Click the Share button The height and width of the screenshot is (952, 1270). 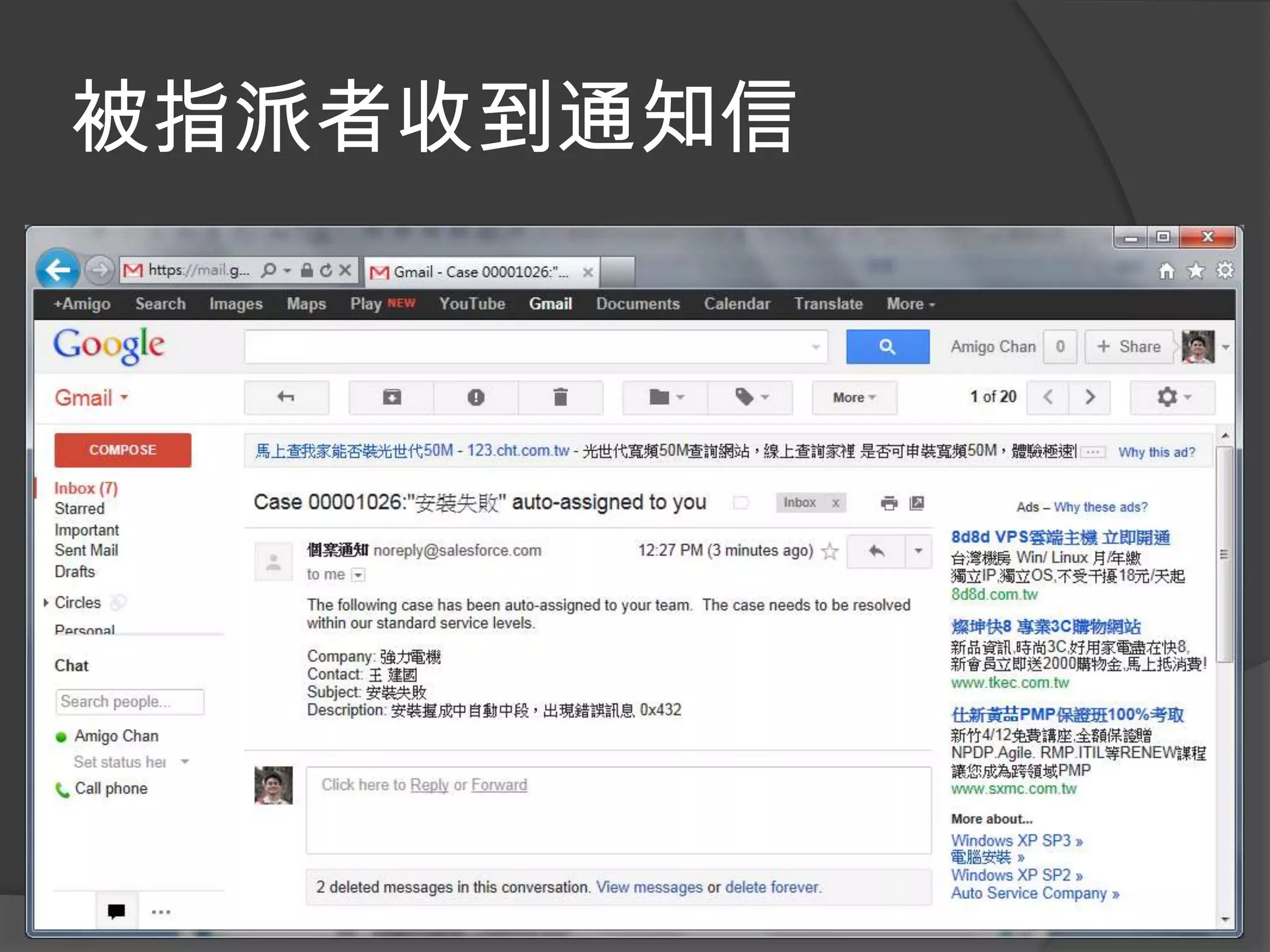coord(1129,346)
